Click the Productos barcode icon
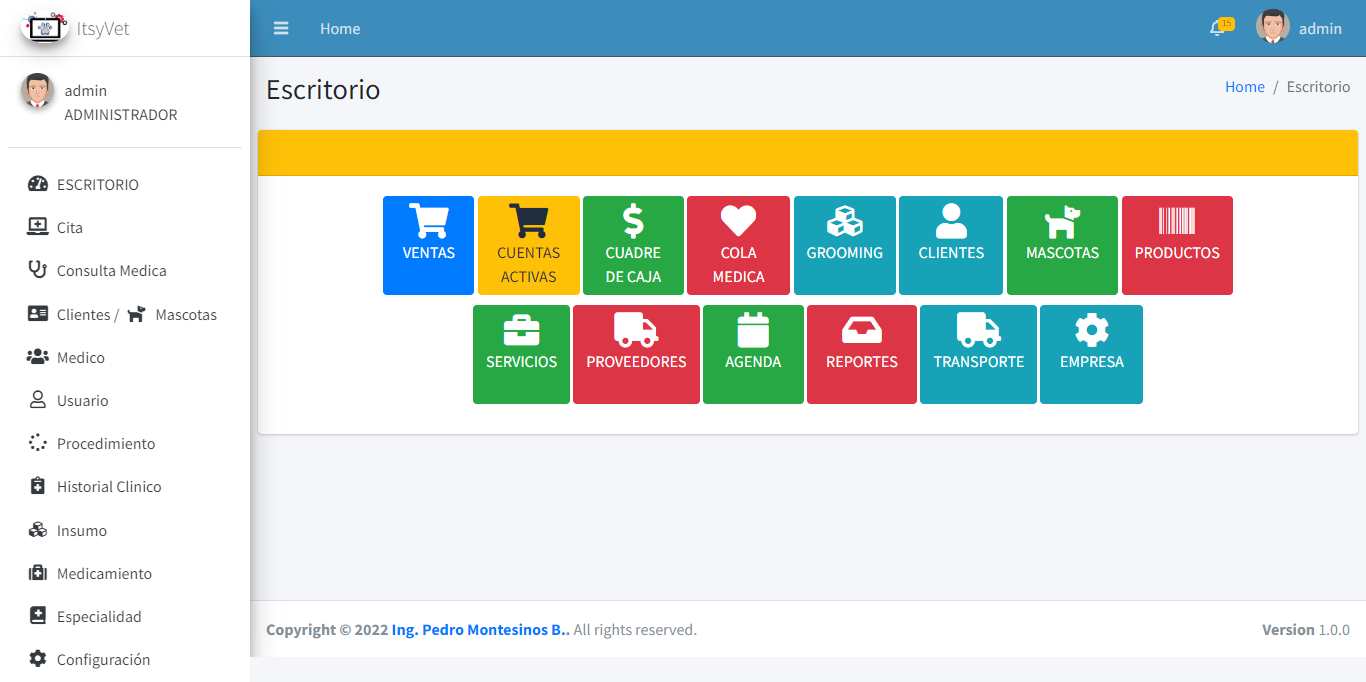 (1176, 220)
